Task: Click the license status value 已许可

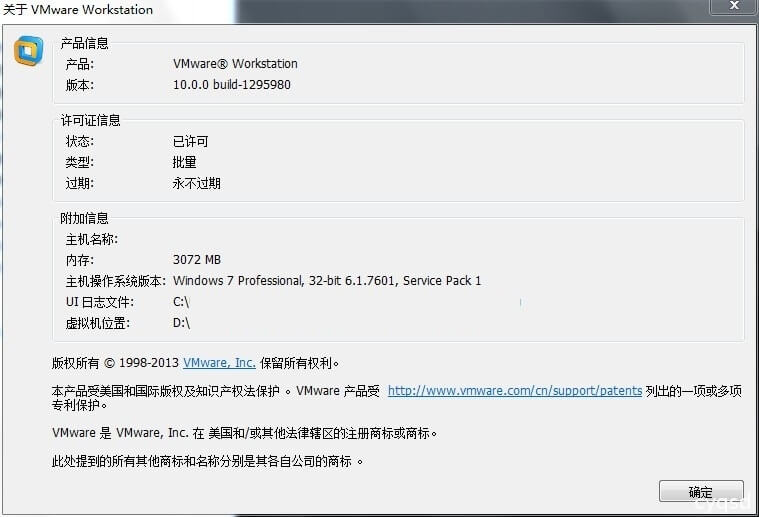Action: (x=190, y=141)
